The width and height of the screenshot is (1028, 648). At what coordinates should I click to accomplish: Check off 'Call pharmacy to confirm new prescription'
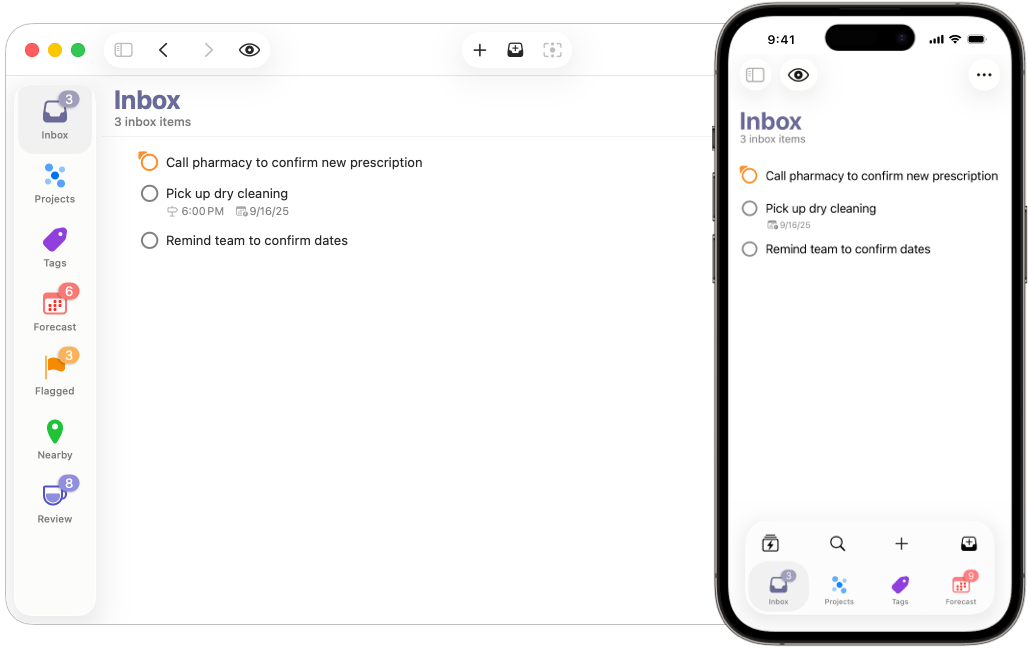pos(148,161)
